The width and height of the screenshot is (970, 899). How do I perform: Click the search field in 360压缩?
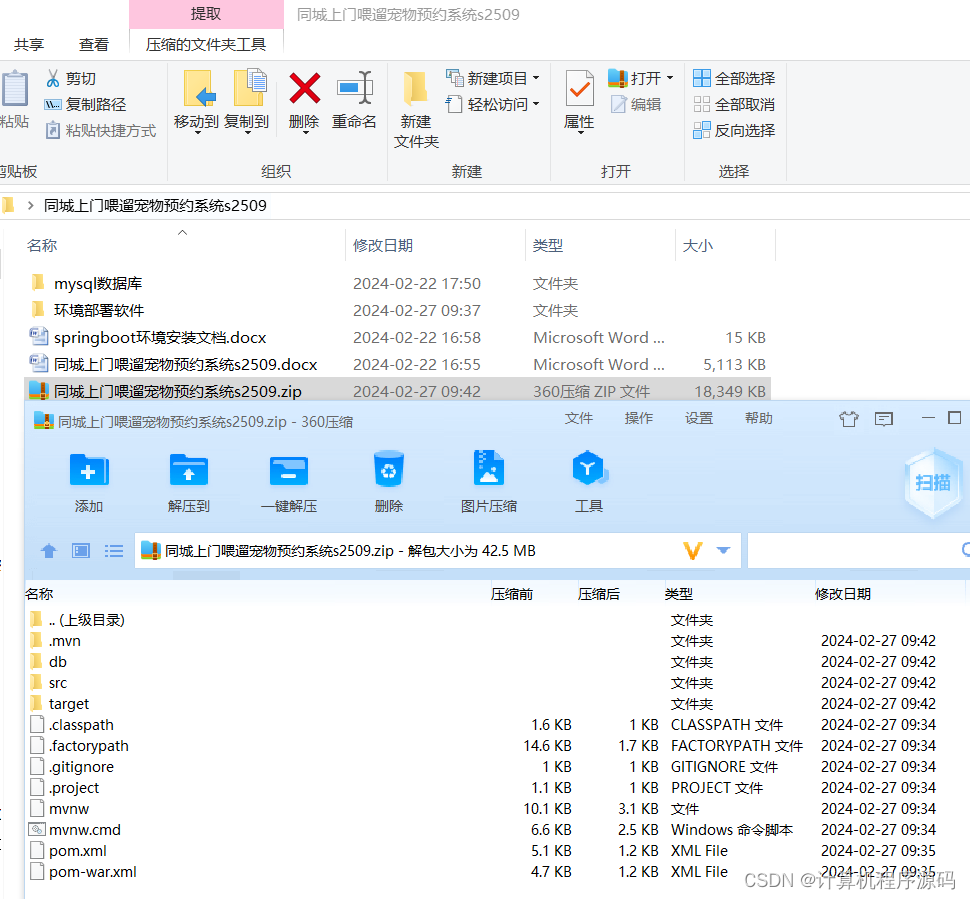857,550
